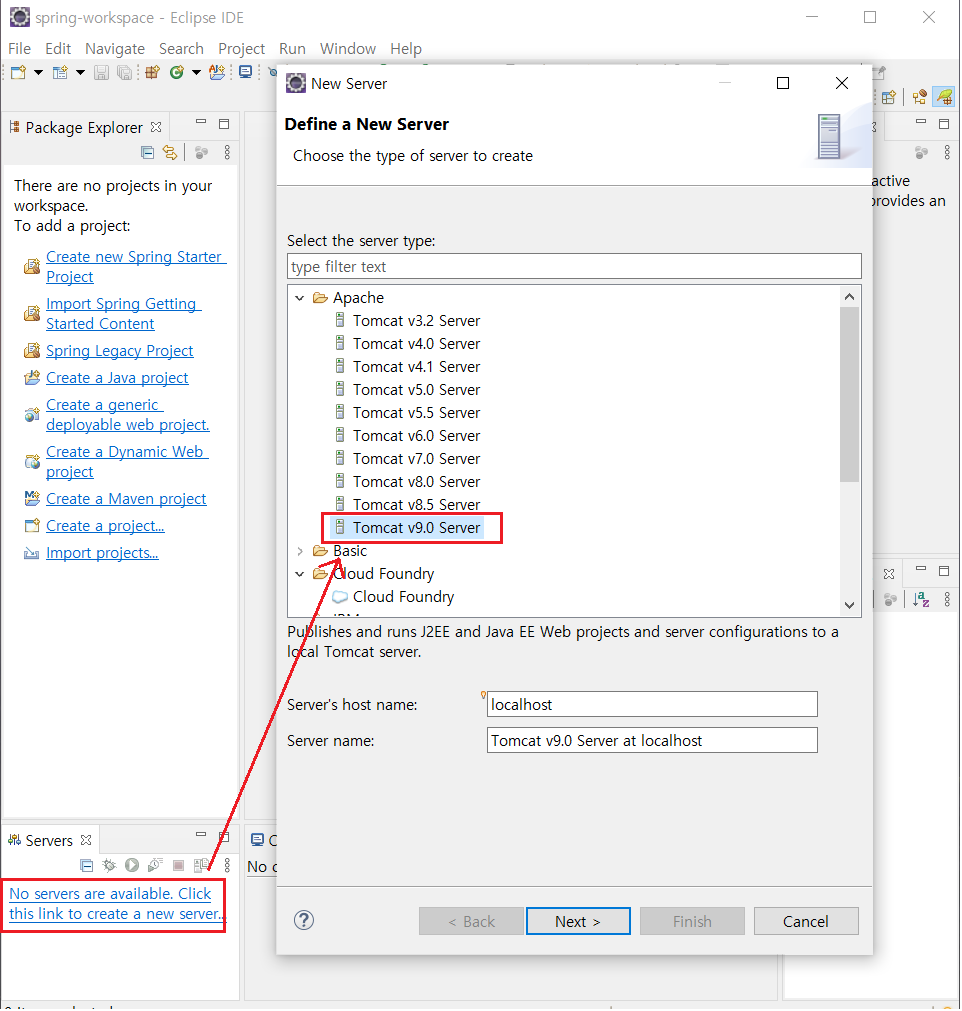Click the Stop the server icon

coord(179,865)
